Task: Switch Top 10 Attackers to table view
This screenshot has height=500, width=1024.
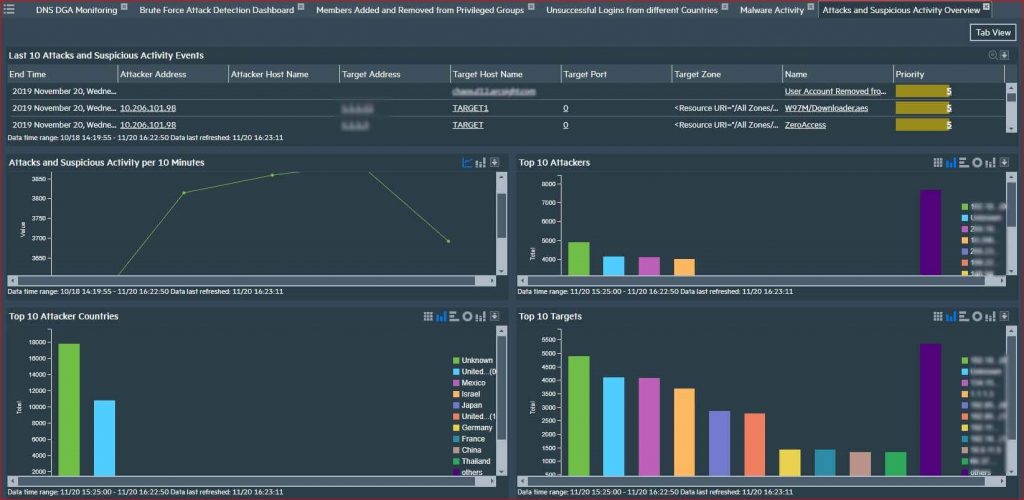Action: pos(937,162)
